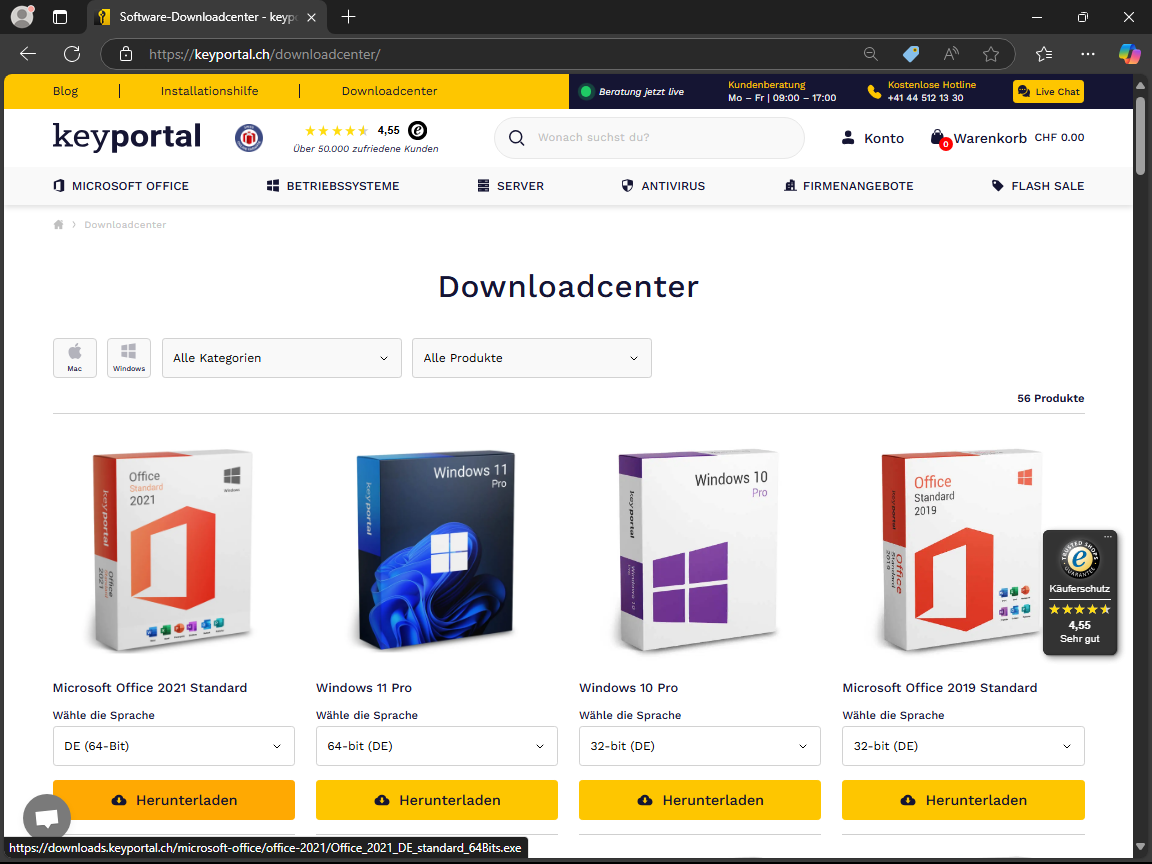The height and width of the screenshot is (864, 1152).
Task: Click the home breadcrumb icon
Action: 59,225
